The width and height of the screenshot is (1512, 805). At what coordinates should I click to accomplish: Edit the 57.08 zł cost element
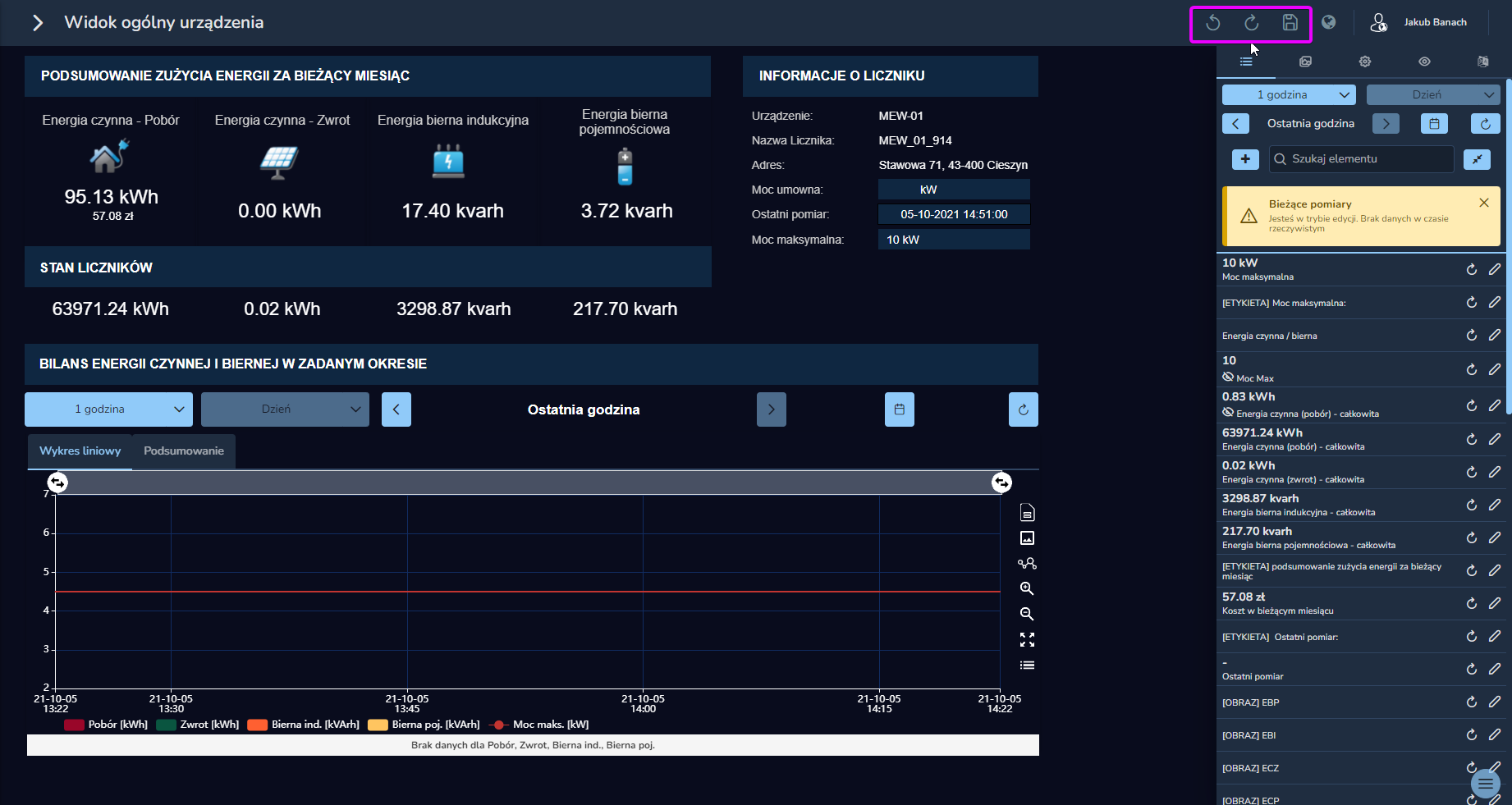click(1495, 603)
